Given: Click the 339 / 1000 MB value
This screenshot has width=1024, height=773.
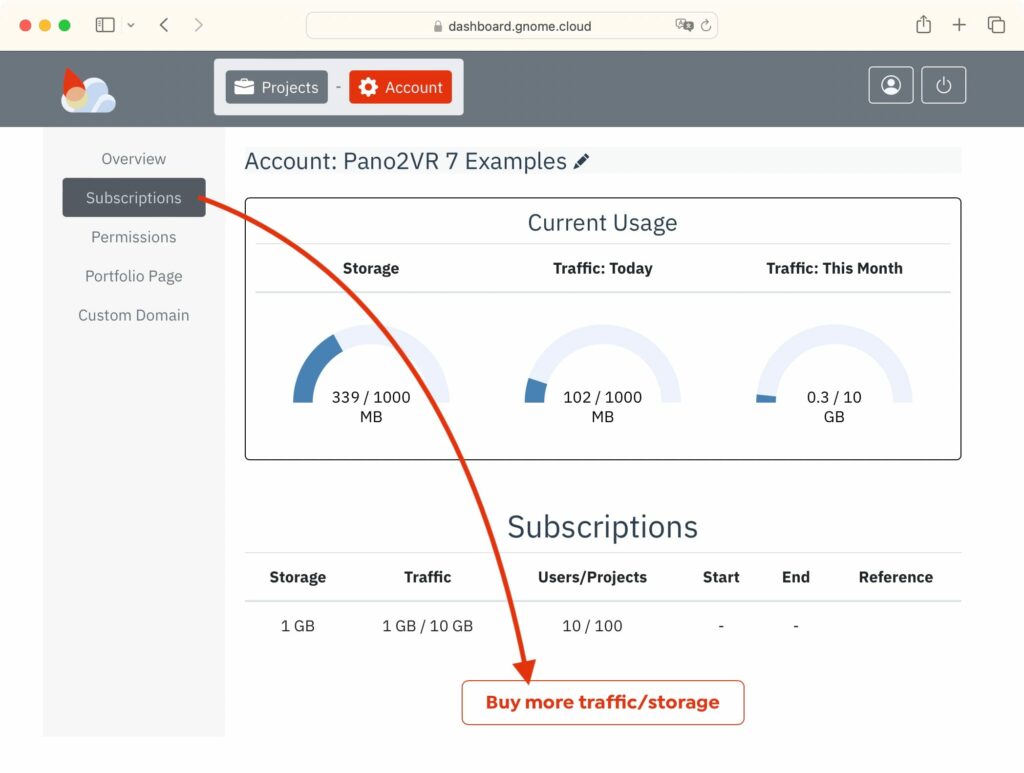Looking at the screenshot, I should [371, 406].
